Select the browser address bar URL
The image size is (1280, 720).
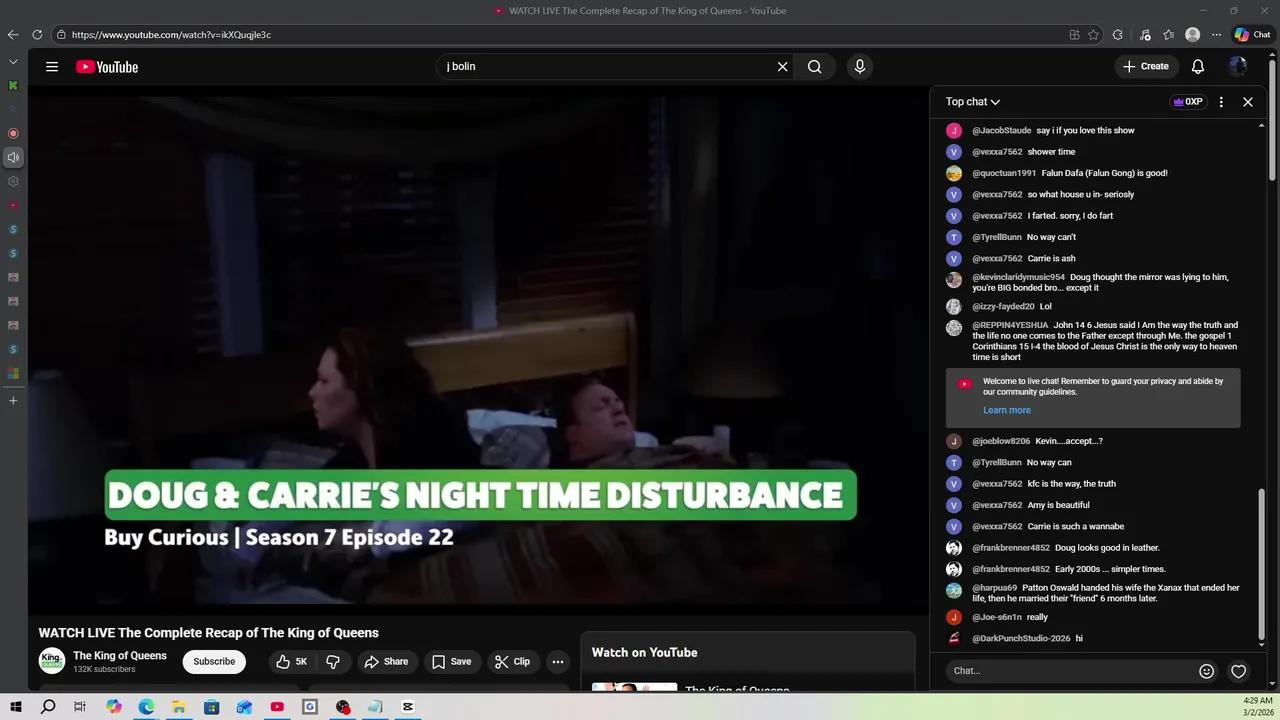tap(171, 35)
